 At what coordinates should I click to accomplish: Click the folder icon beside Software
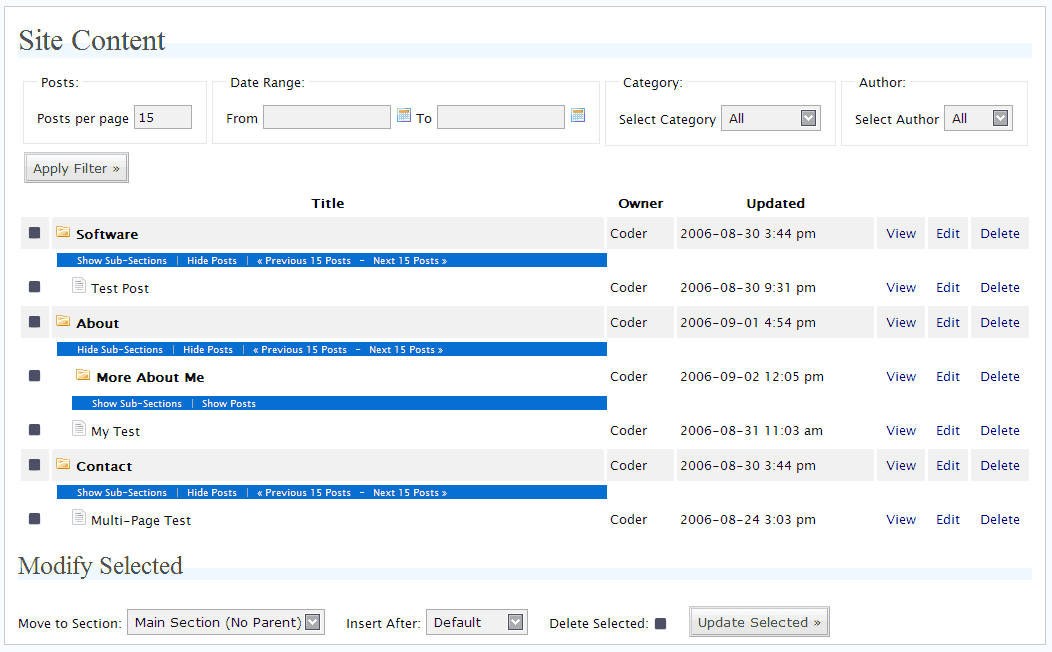tap(64, 231)
